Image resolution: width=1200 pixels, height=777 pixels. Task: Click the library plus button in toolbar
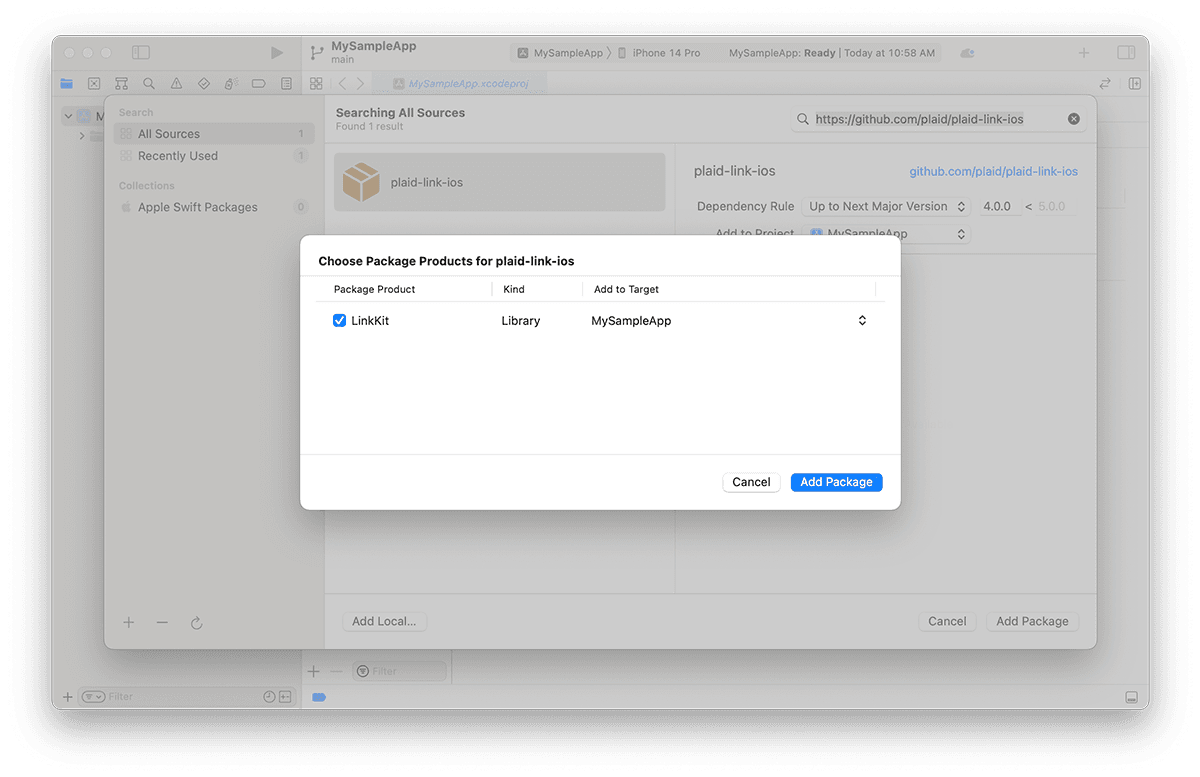tap(1084, 53)
